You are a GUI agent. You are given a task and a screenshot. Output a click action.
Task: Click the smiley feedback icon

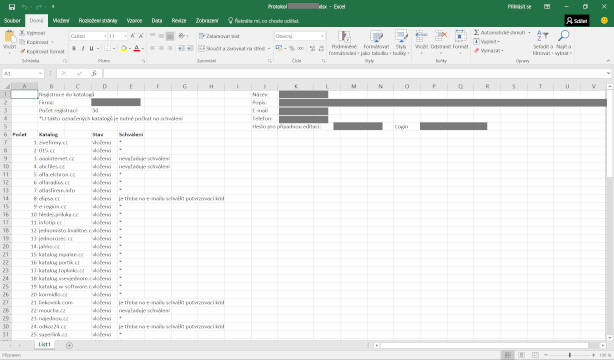pos(604,20)
